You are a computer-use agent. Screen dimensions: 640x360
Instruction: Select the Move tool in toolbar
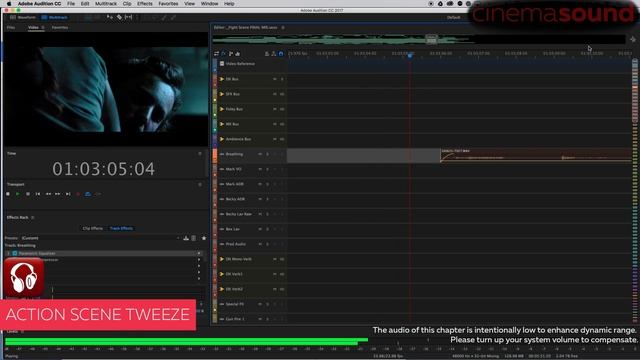(x=110, y=18)
